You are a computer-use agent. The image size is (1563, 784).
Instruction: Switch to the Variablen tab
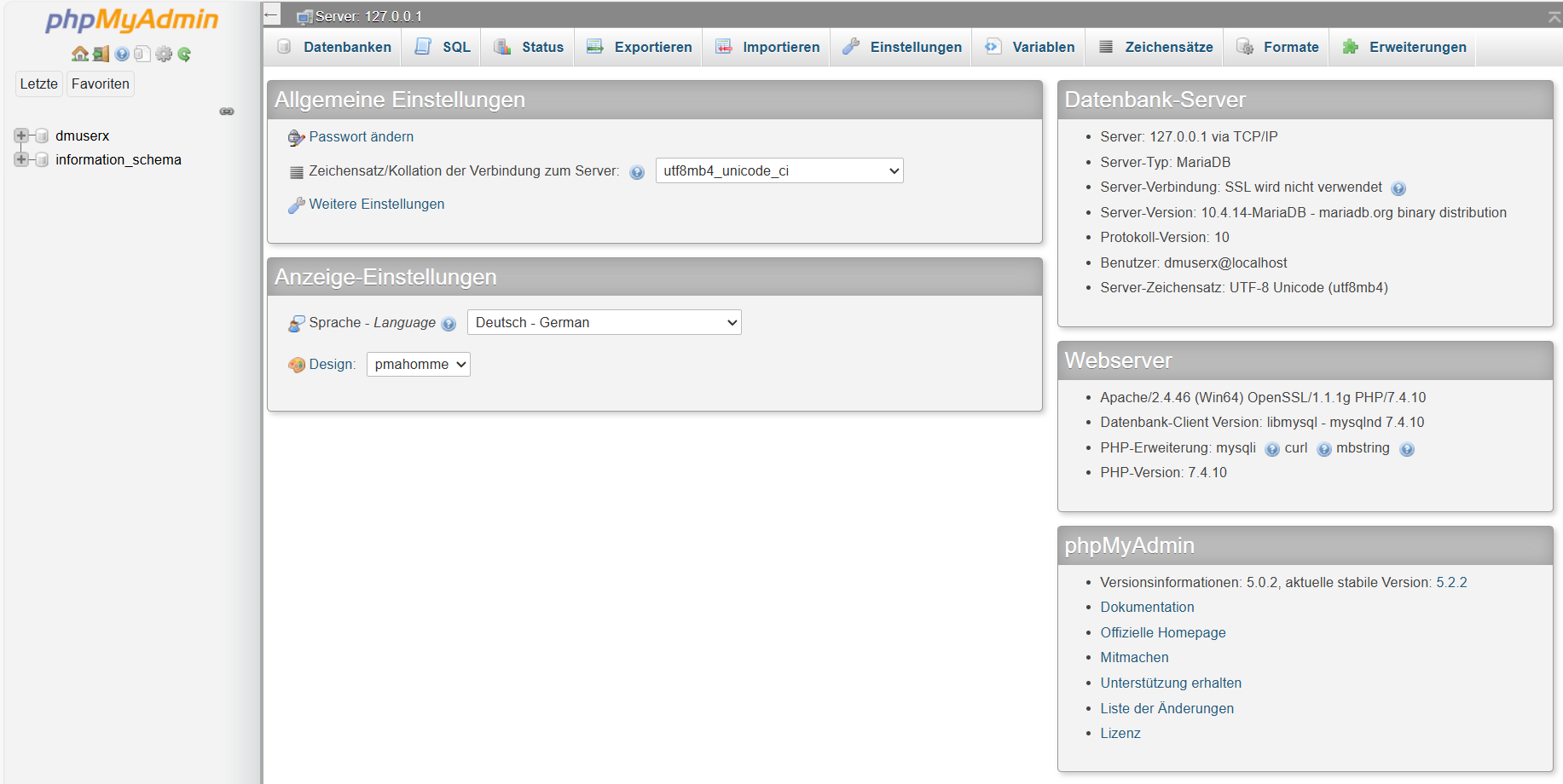(1029, 47)
